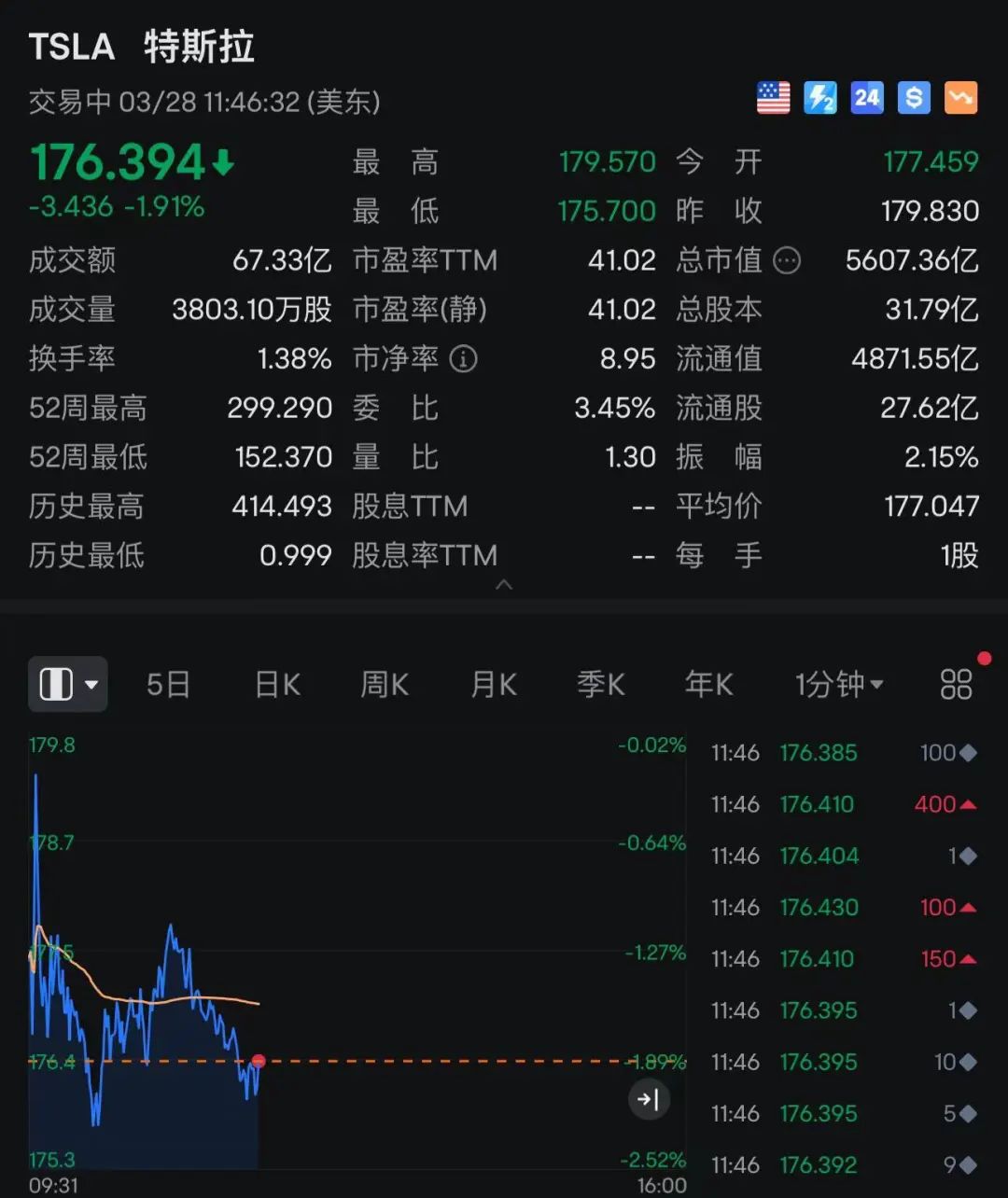Screen dimensions: 1008x1198
Task: Open the four-square chart tools grid icon
Action: click(x=956, y=685)
